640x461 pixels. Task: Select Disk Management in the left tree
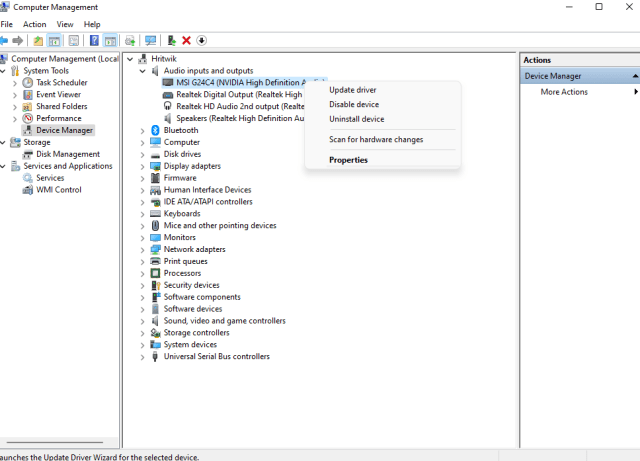pos(68,154)
